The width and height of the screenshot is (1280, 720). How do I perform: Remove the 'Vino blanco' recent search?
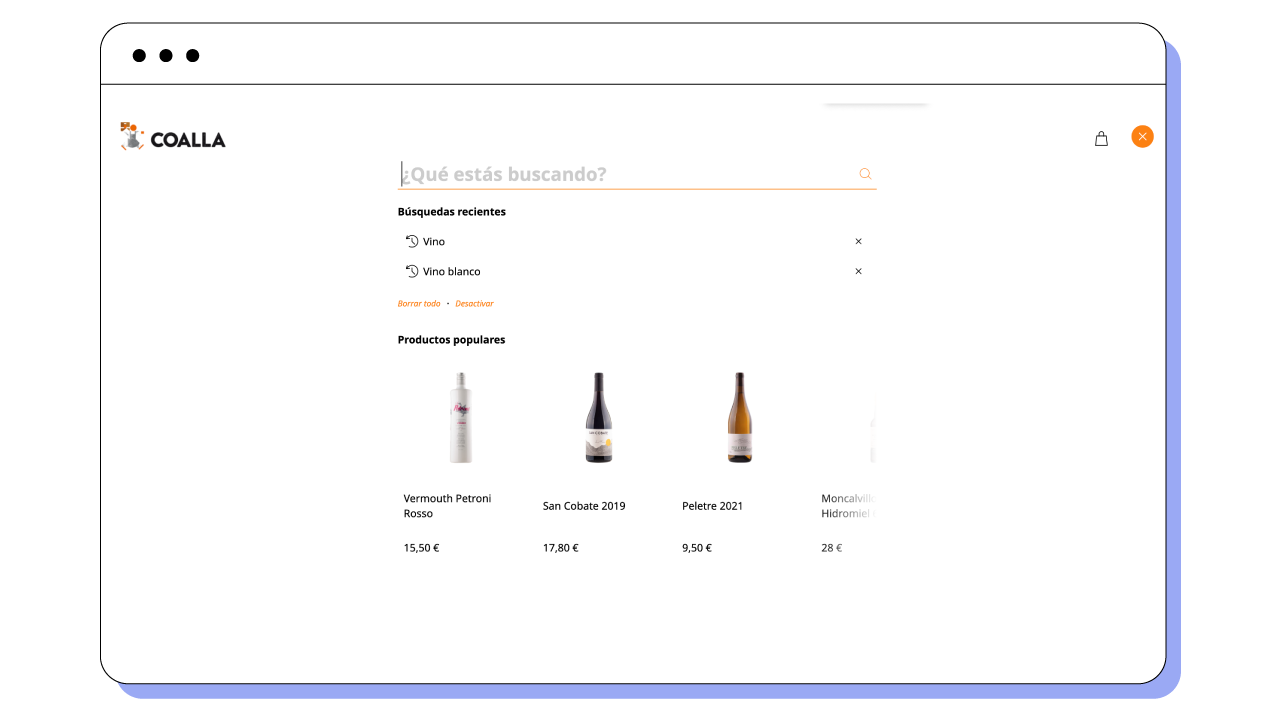pos(858,272)
